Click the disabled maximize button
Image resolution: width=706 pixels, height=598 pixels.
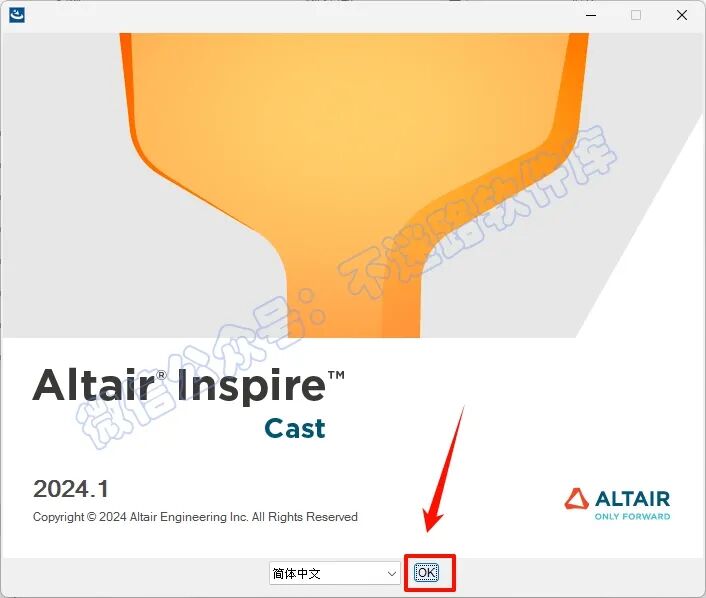pyautogui.click(x=636, y=15)
